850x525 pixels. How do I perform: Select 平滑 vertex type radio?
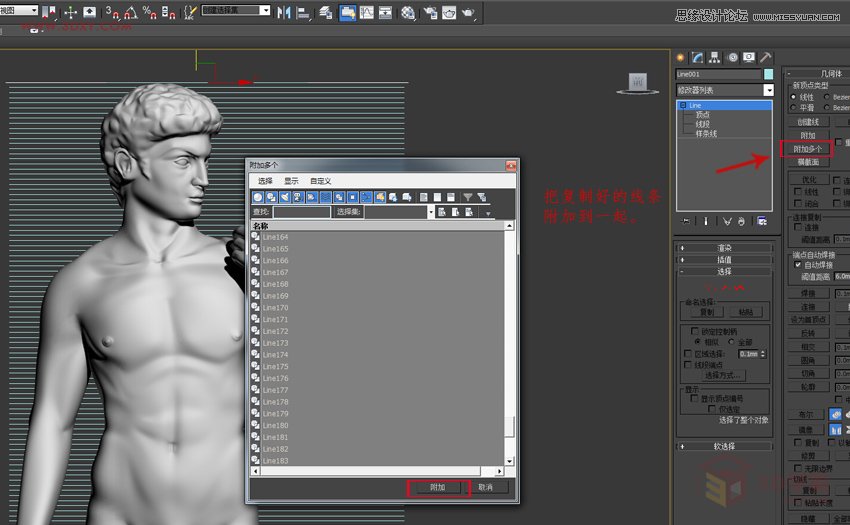(793, 108)
